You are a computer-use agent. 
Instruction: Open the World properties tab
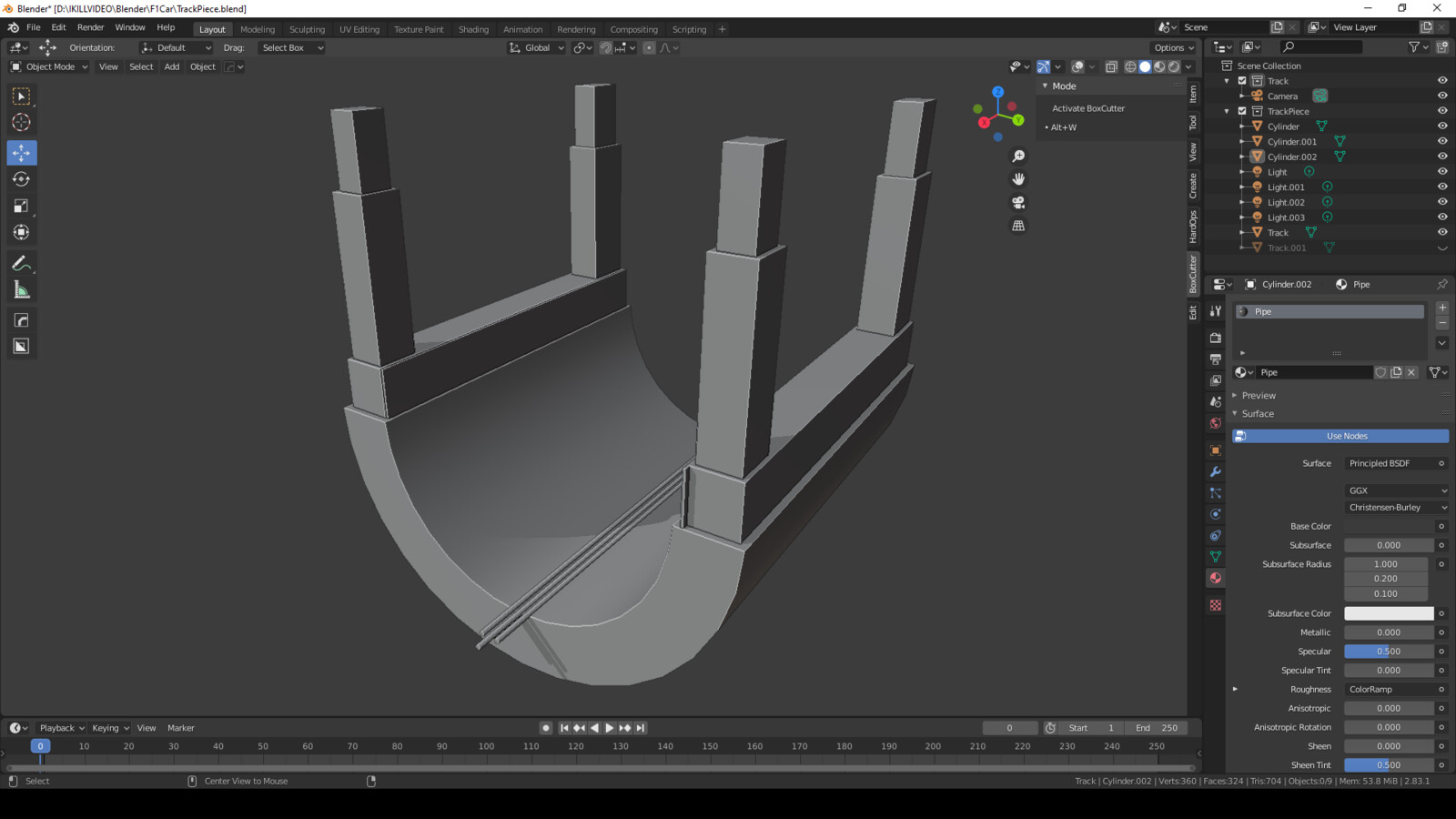(x=1216, y=423)
